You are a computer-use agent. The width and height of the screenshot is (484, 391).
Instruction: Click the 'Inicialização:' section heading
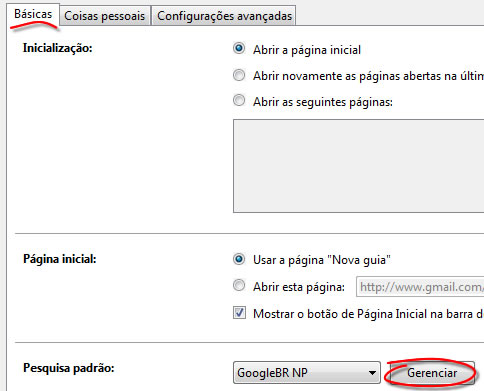coord(57,48)
